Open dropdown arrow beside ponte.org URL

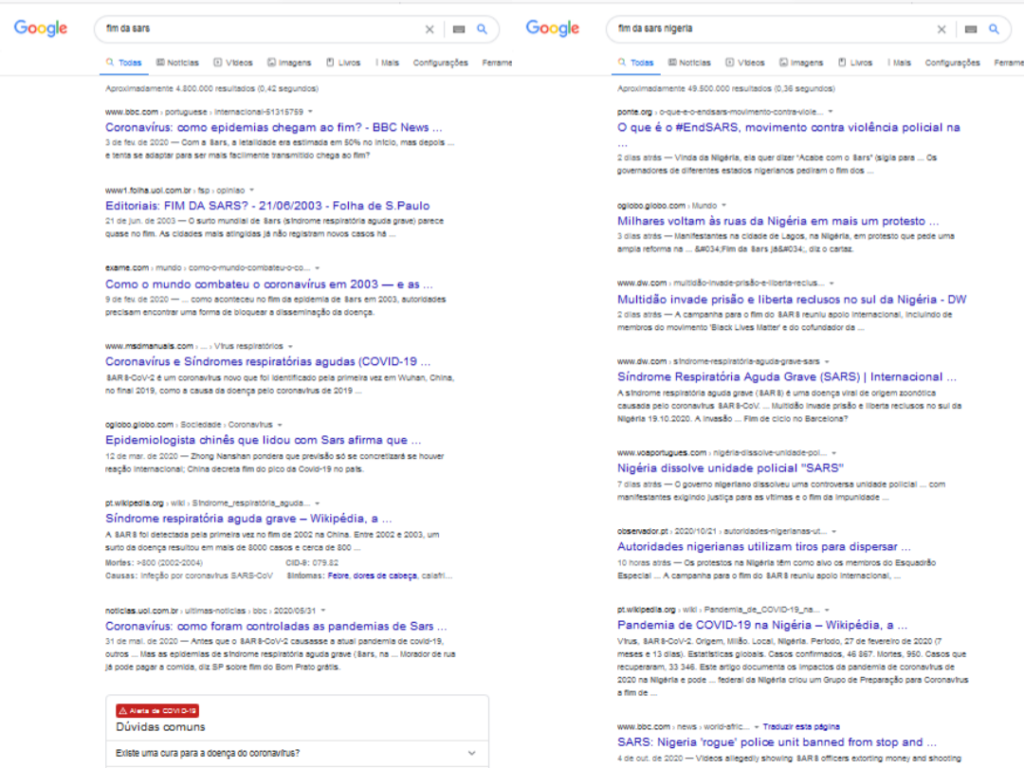click(x=830, y=112)
